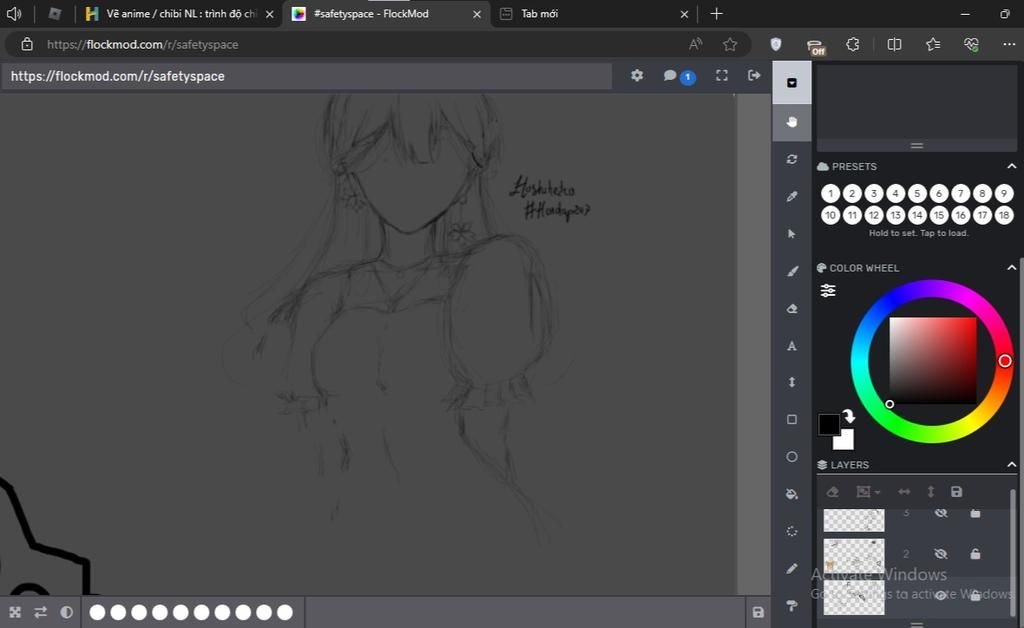Screen dimensions: 1024x628
Task: Open browser settings and more menu
Action: tap(1008, 44)
